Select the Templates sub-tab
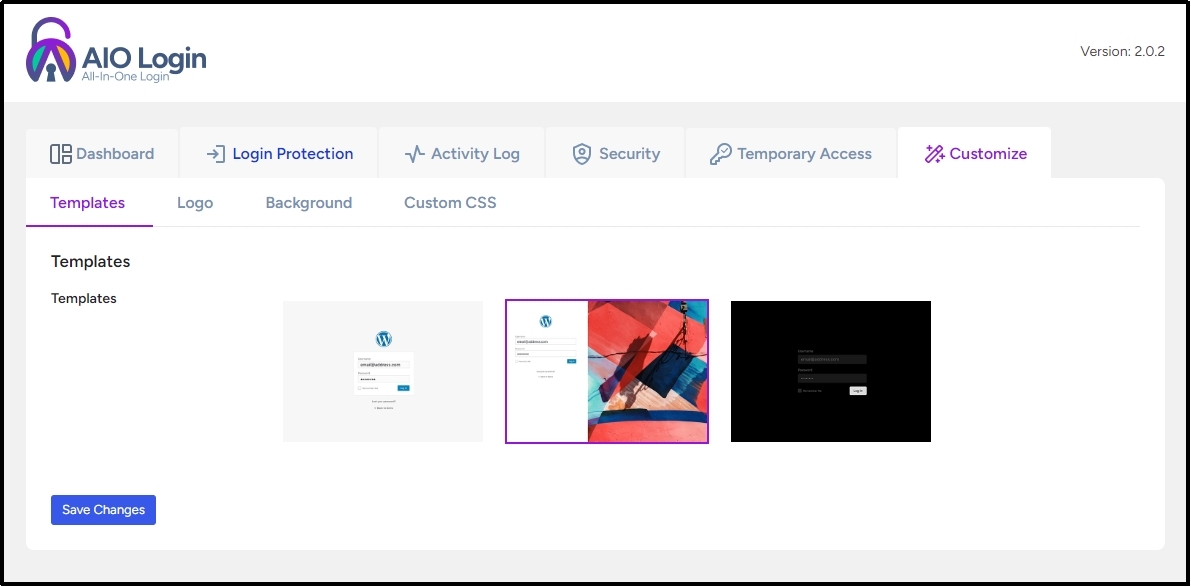 click(x=88, y=202)
